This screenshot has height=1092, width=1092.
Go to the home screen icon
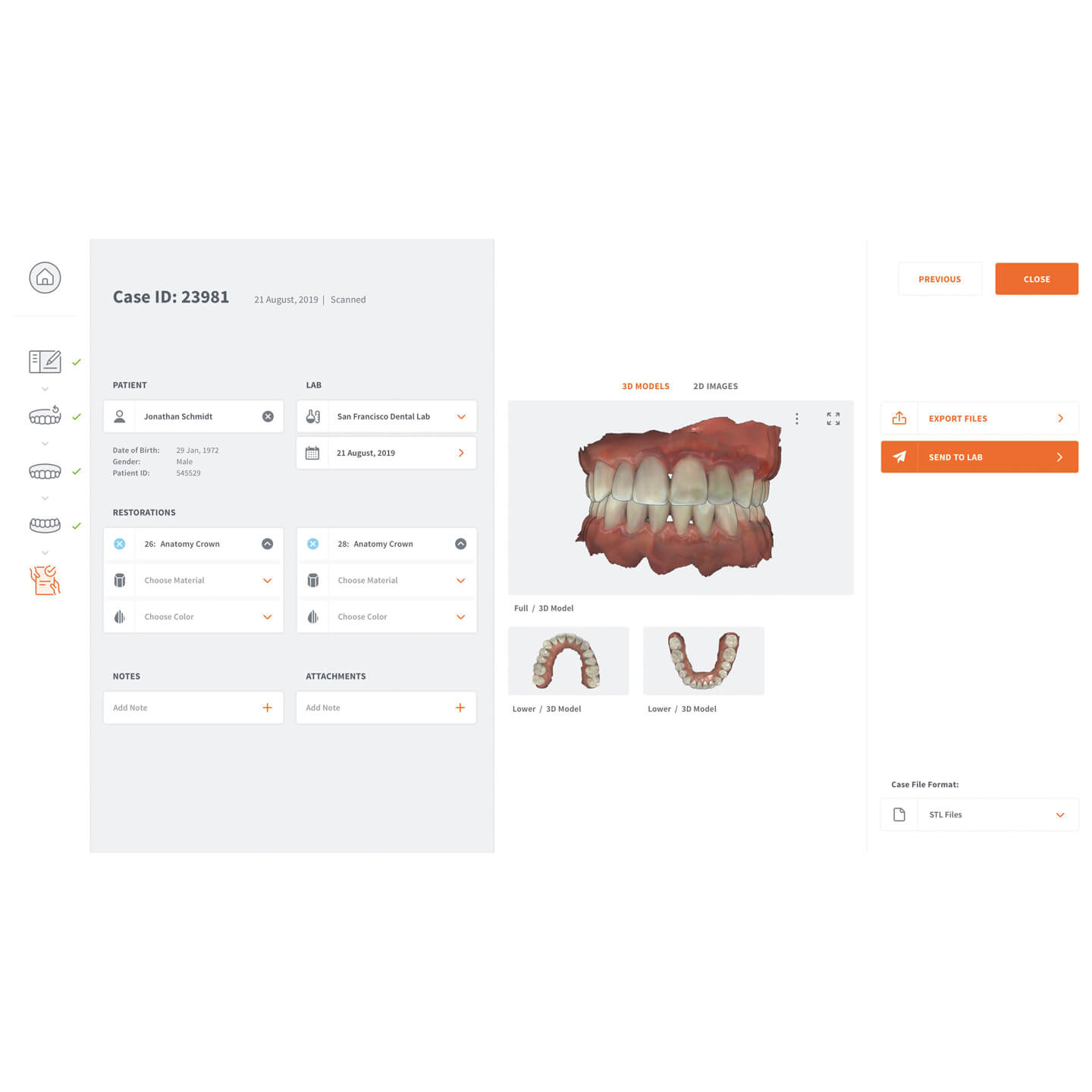coord(45,278)
